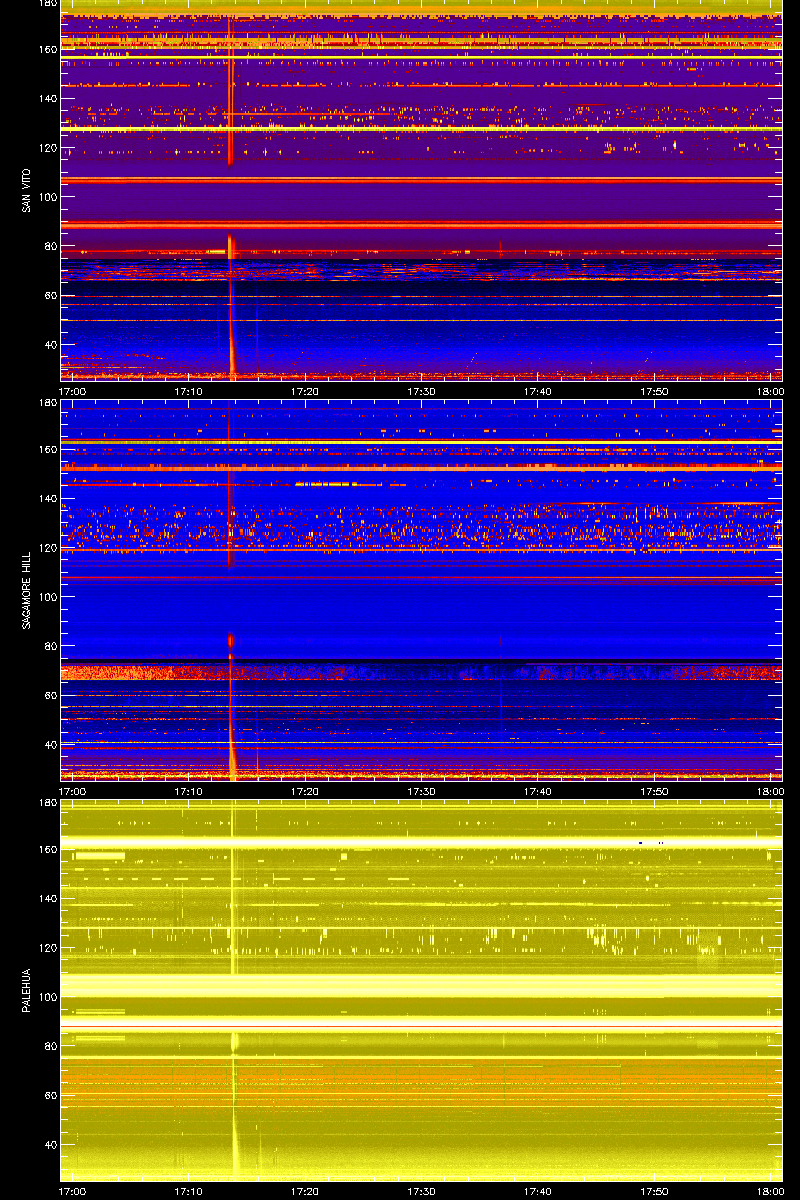Screen dimensions: 800x1200
Task: Pick 17:10 time label below Palehua panel
Action: (189, 1191)
